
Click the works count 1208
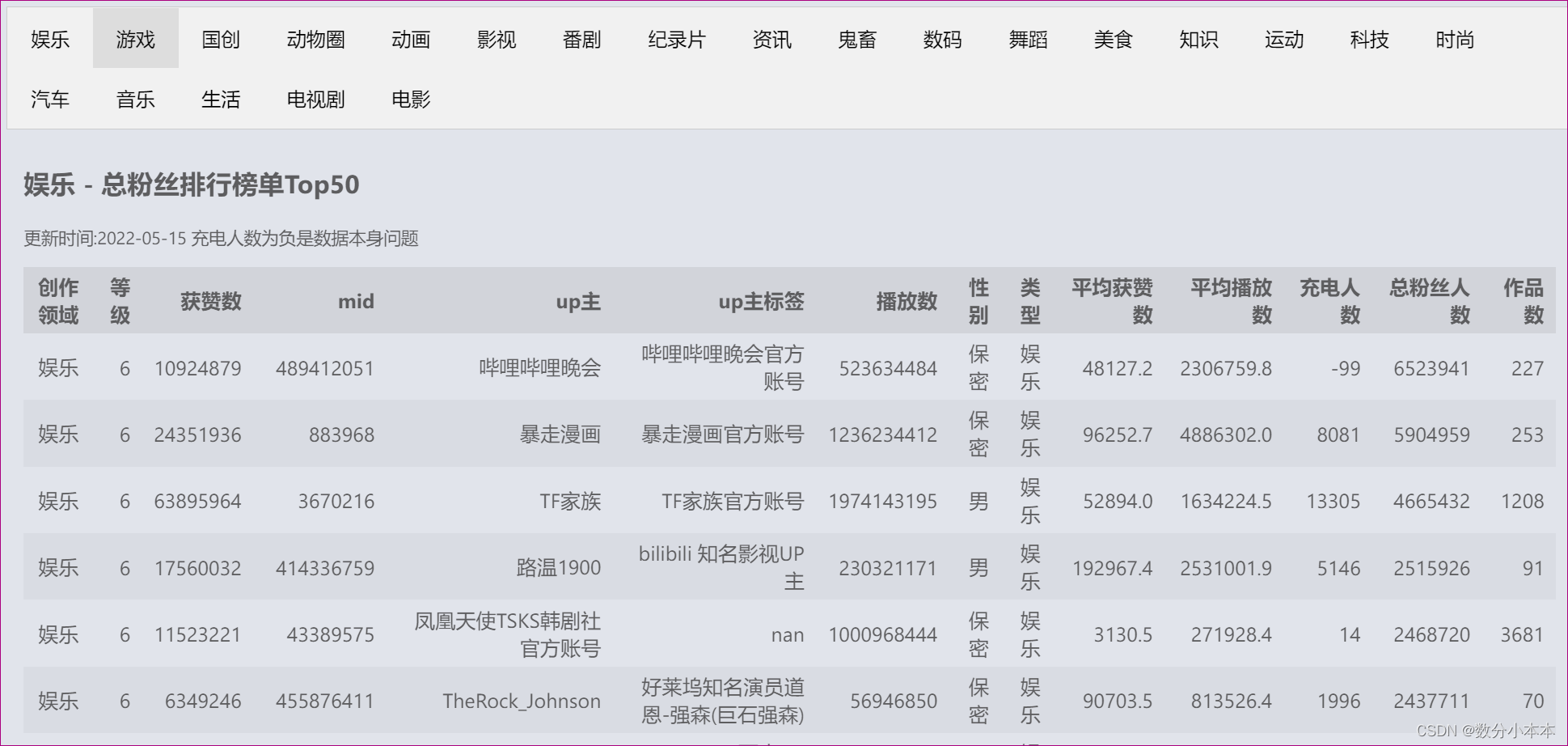1523,501
